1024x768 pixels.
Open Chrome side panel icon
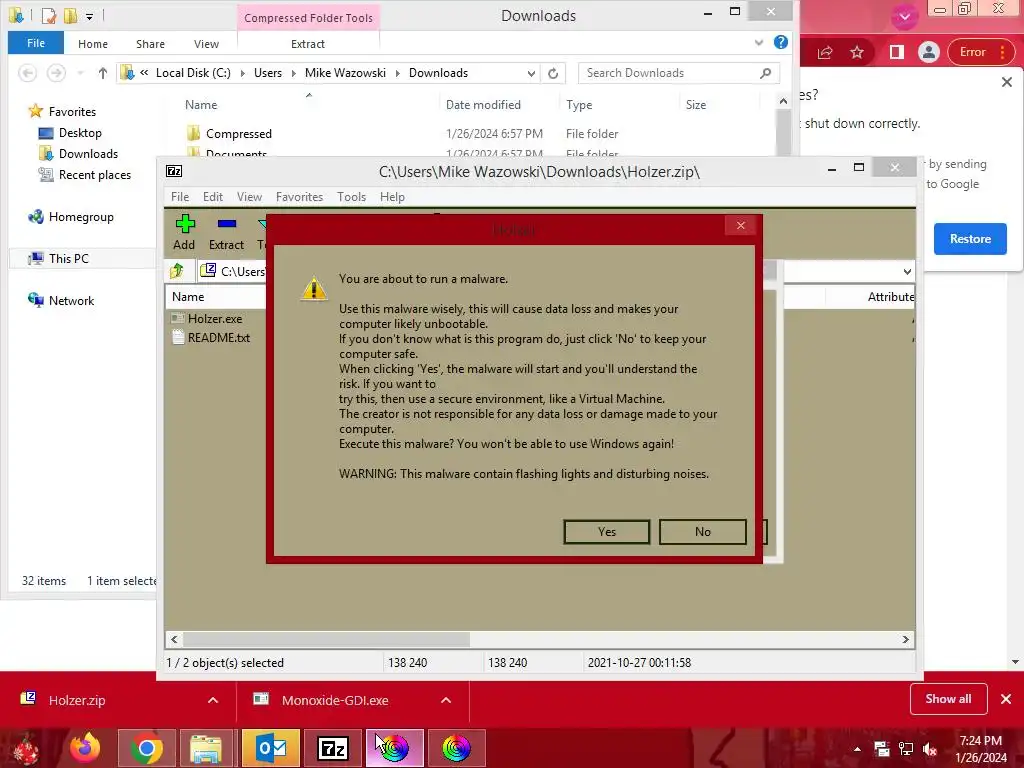point(897,52)
